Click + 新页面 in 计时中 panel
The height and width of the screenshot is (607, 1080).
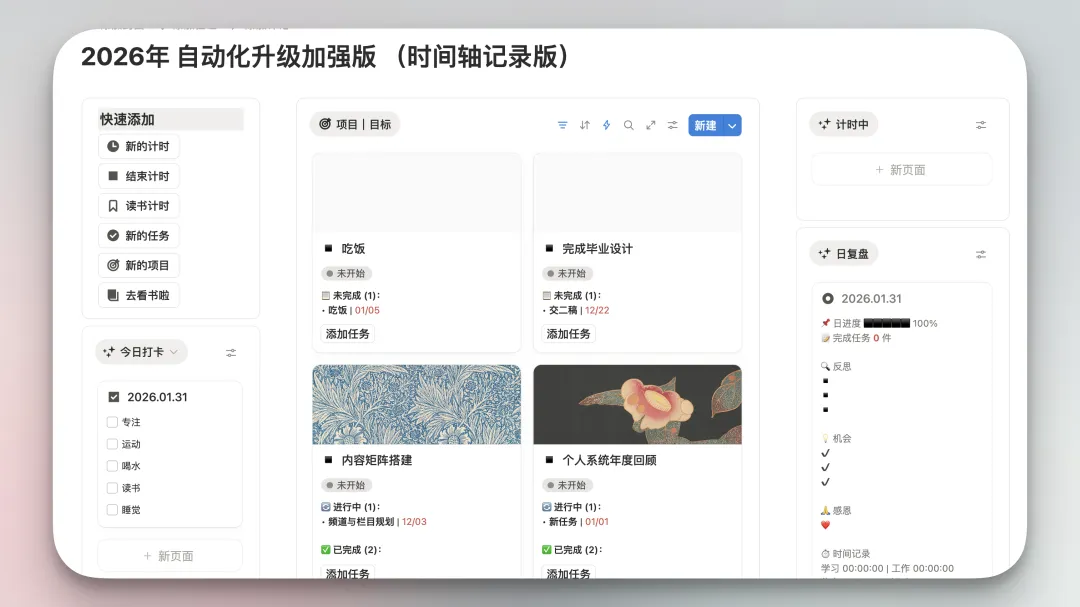tap(901, 169)
